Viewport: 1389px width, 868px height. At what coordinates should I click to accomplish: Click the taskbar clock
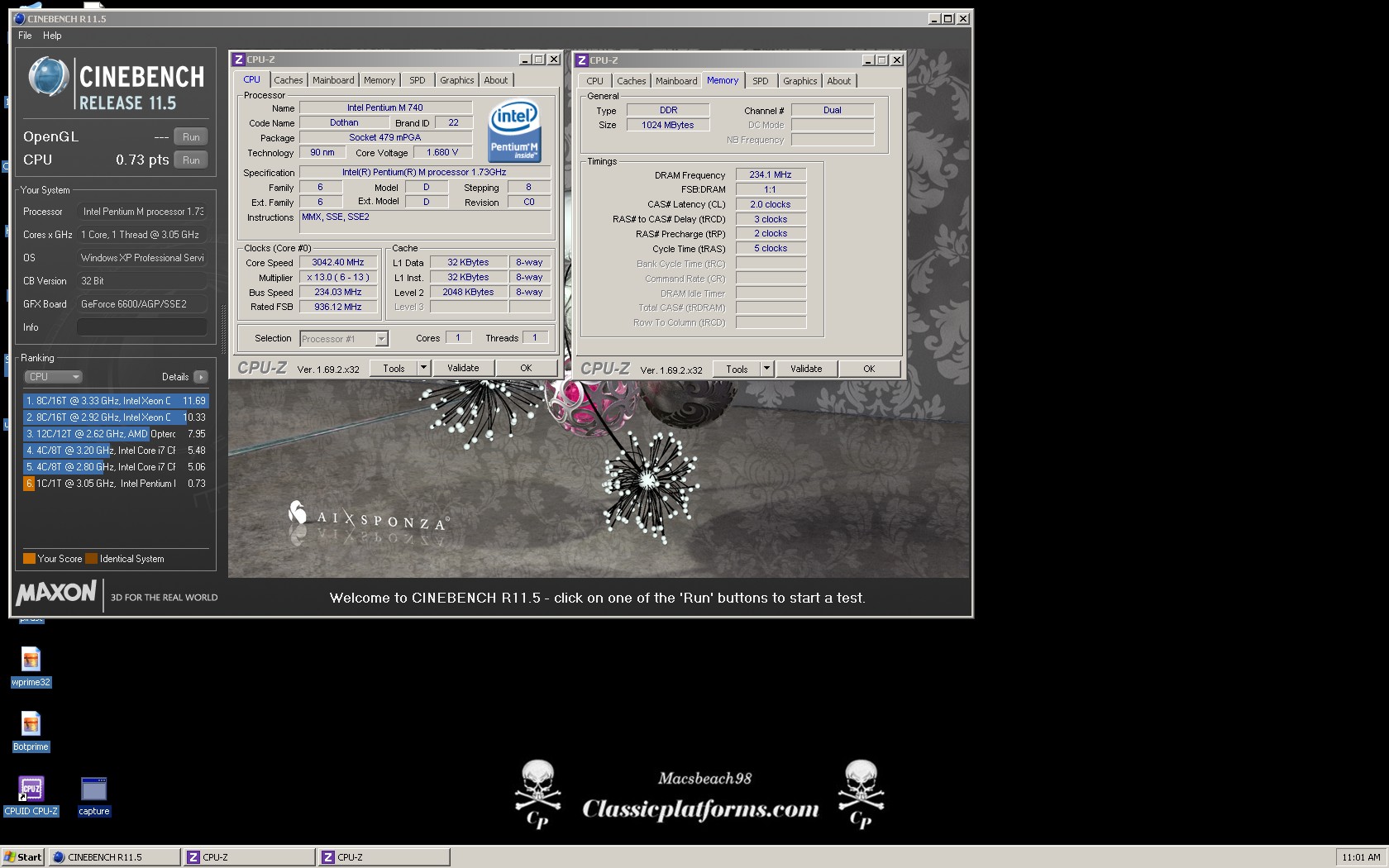coord(1361,857)
